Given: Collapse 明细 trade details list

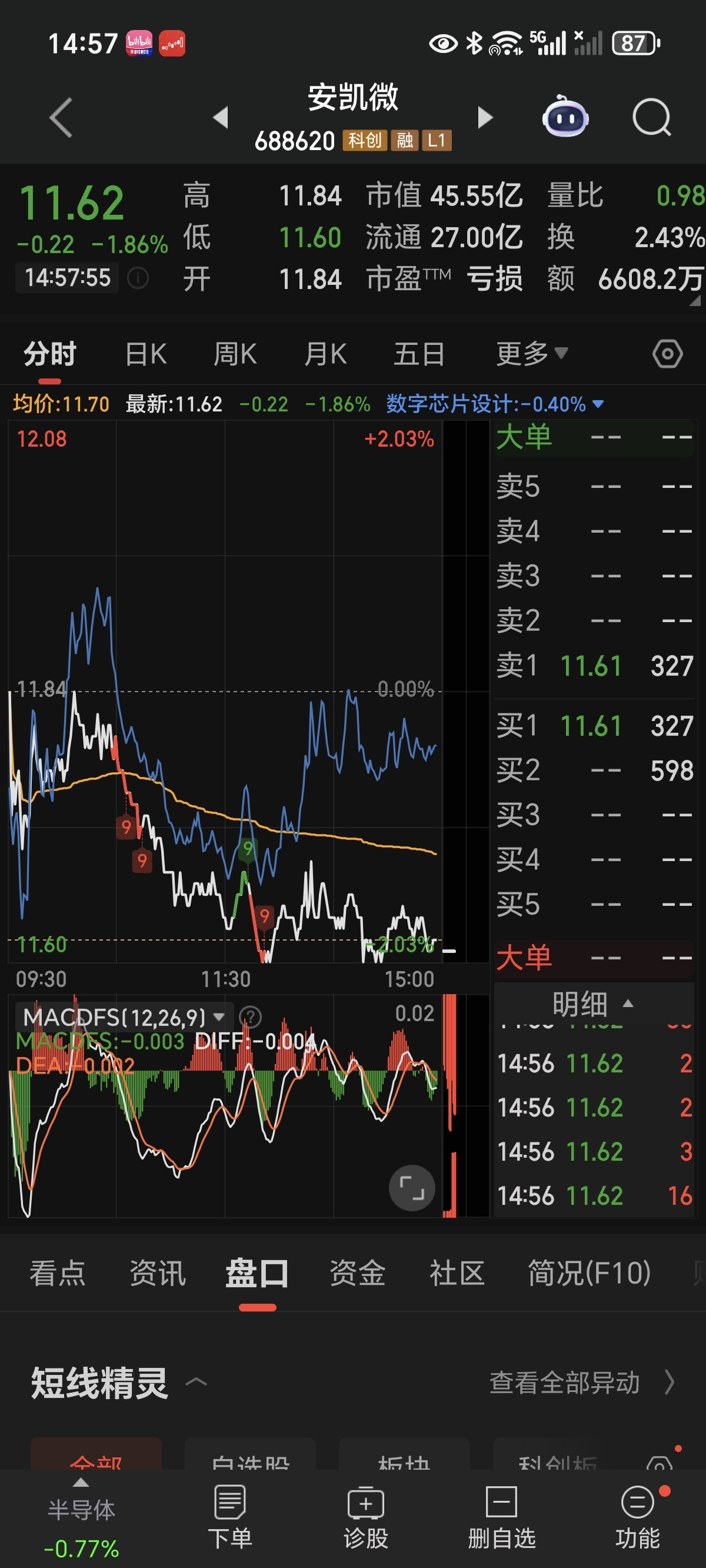Looking at the screenshot, I should click(x=593, y=1004).
